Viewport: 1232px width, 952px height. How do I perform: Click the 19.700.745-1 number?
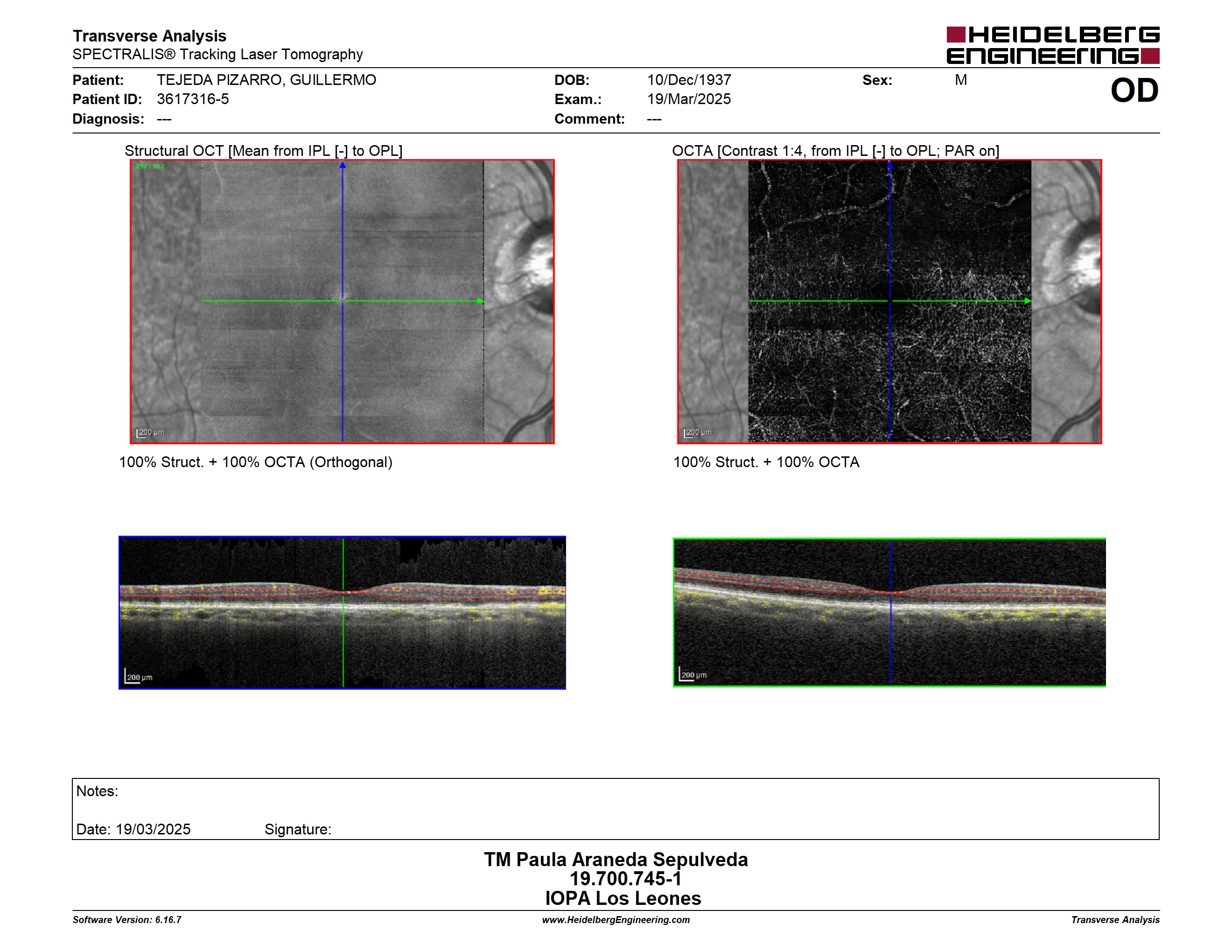point(626,879)
